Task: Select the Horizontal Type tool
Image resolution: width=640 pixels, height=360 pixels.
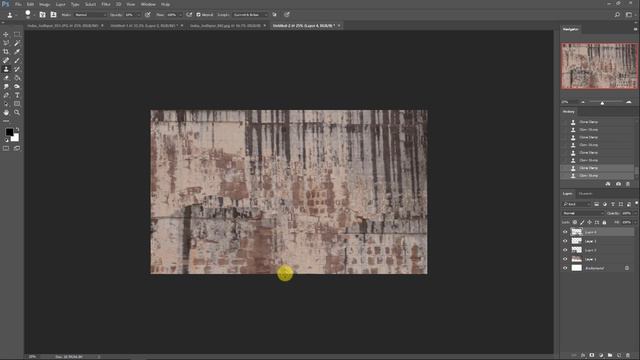Action: tap(17, 95)
